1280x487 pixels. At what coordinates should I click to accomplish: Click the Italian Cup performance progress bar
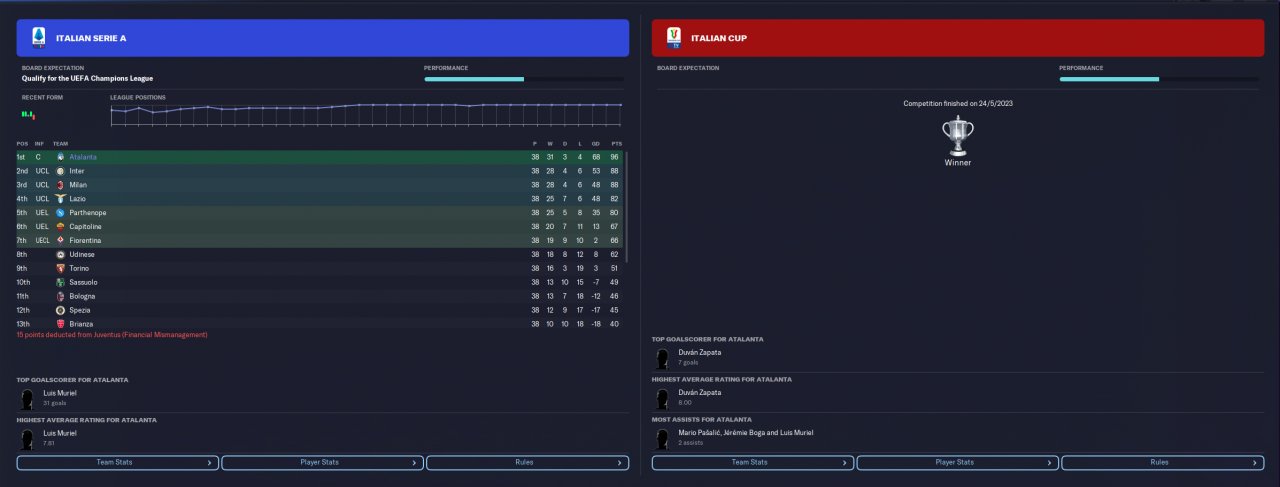(1159, 79)
